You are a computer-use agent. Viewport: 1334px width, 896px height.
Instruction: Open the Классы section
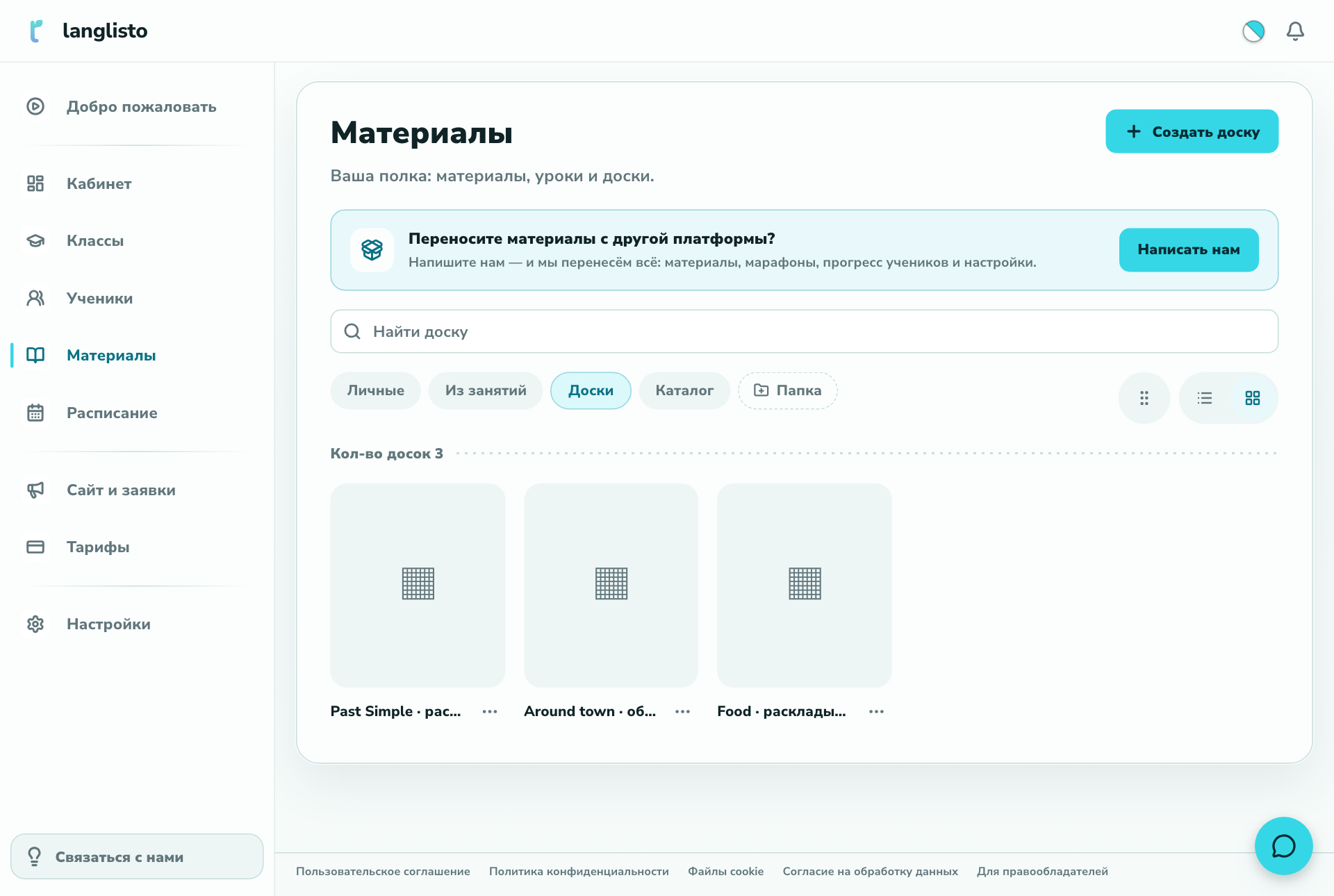click(x=136, y=240)
